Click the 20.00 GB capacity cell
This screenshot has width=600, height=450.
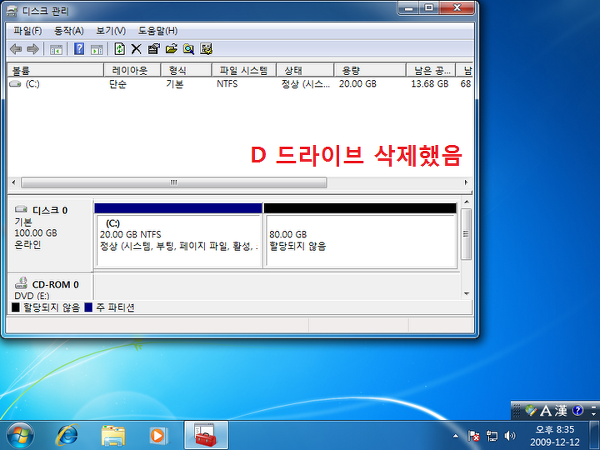point(357,84)
